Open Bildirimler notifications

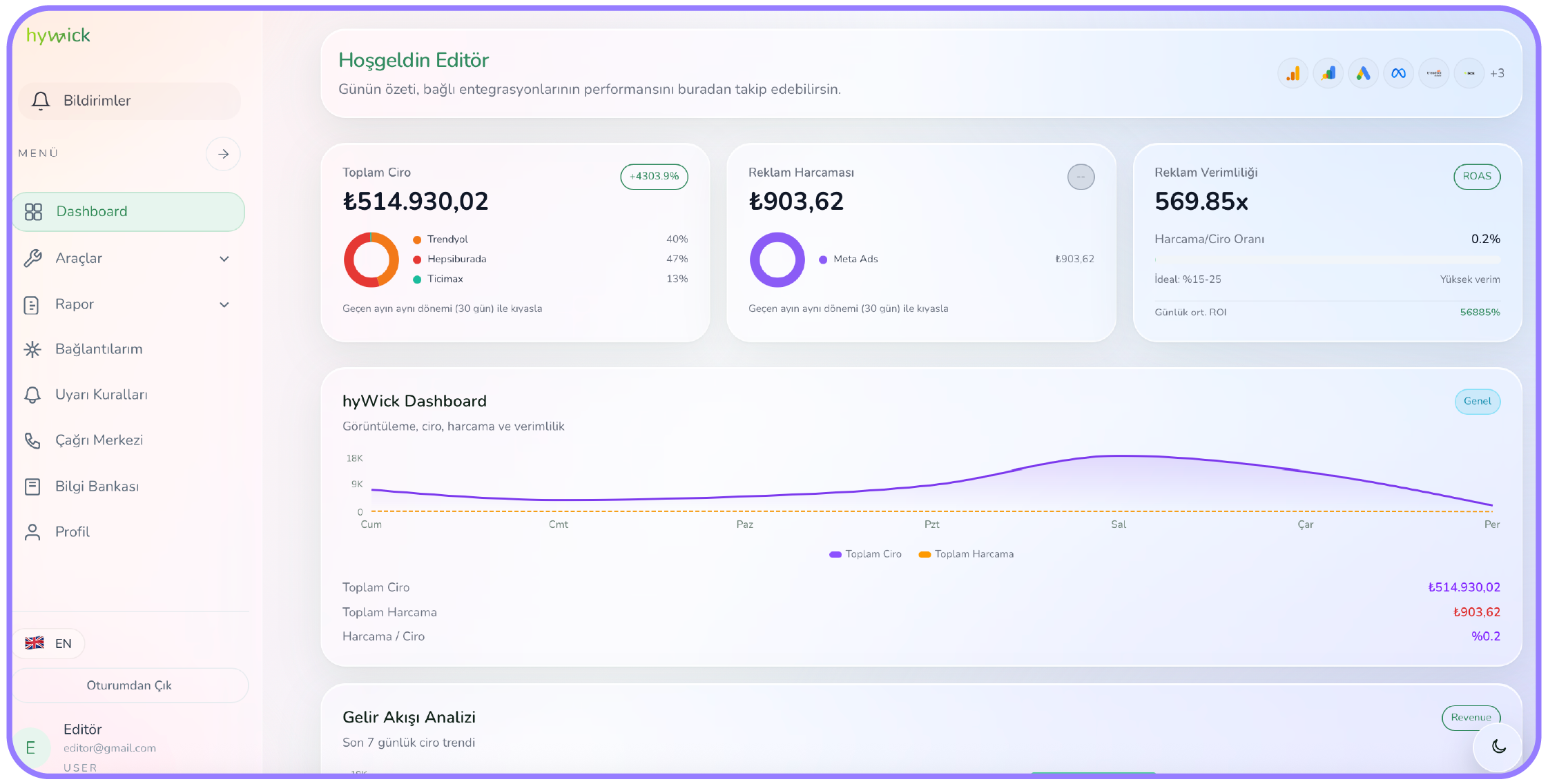click(130, 101)
